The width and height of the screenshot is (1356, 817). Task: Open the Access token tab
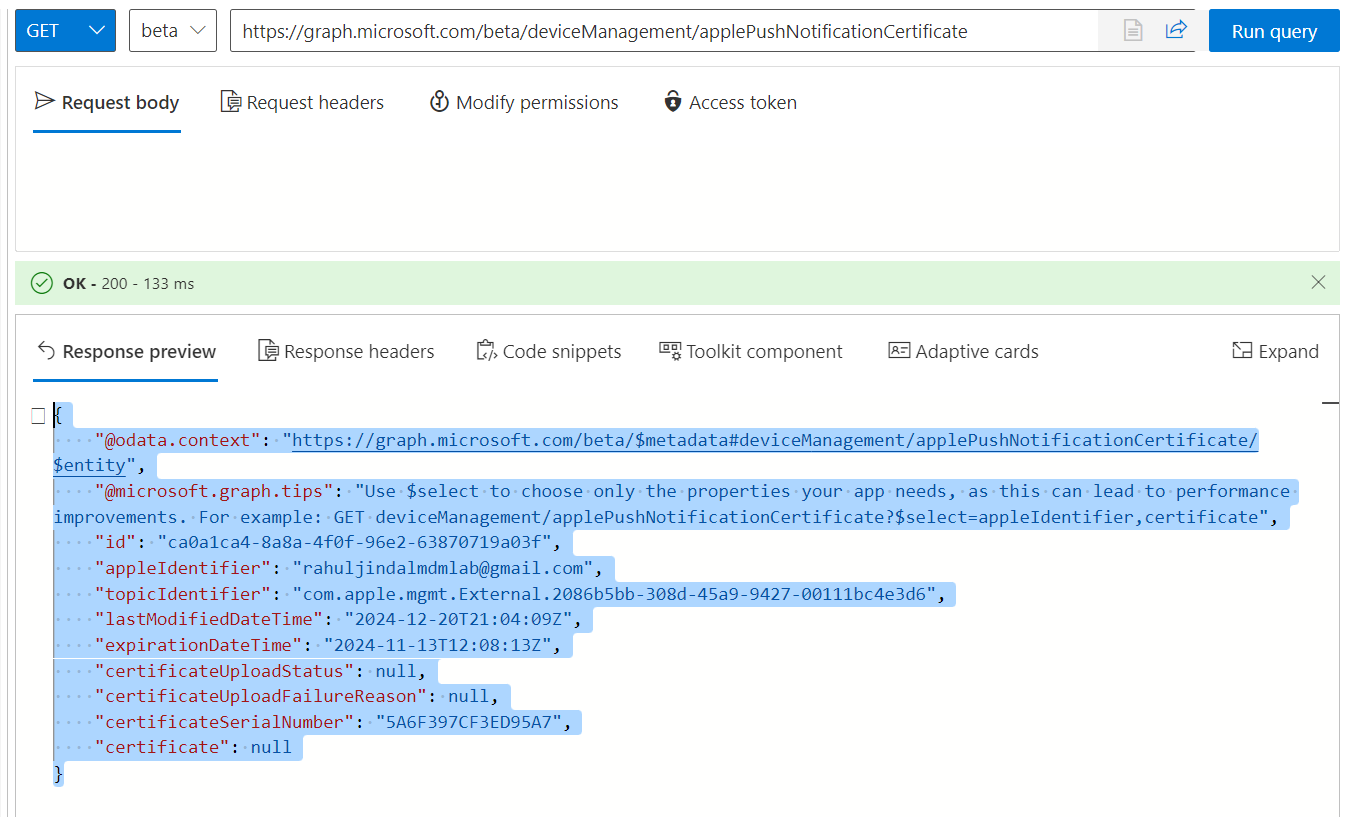(731, 103)
